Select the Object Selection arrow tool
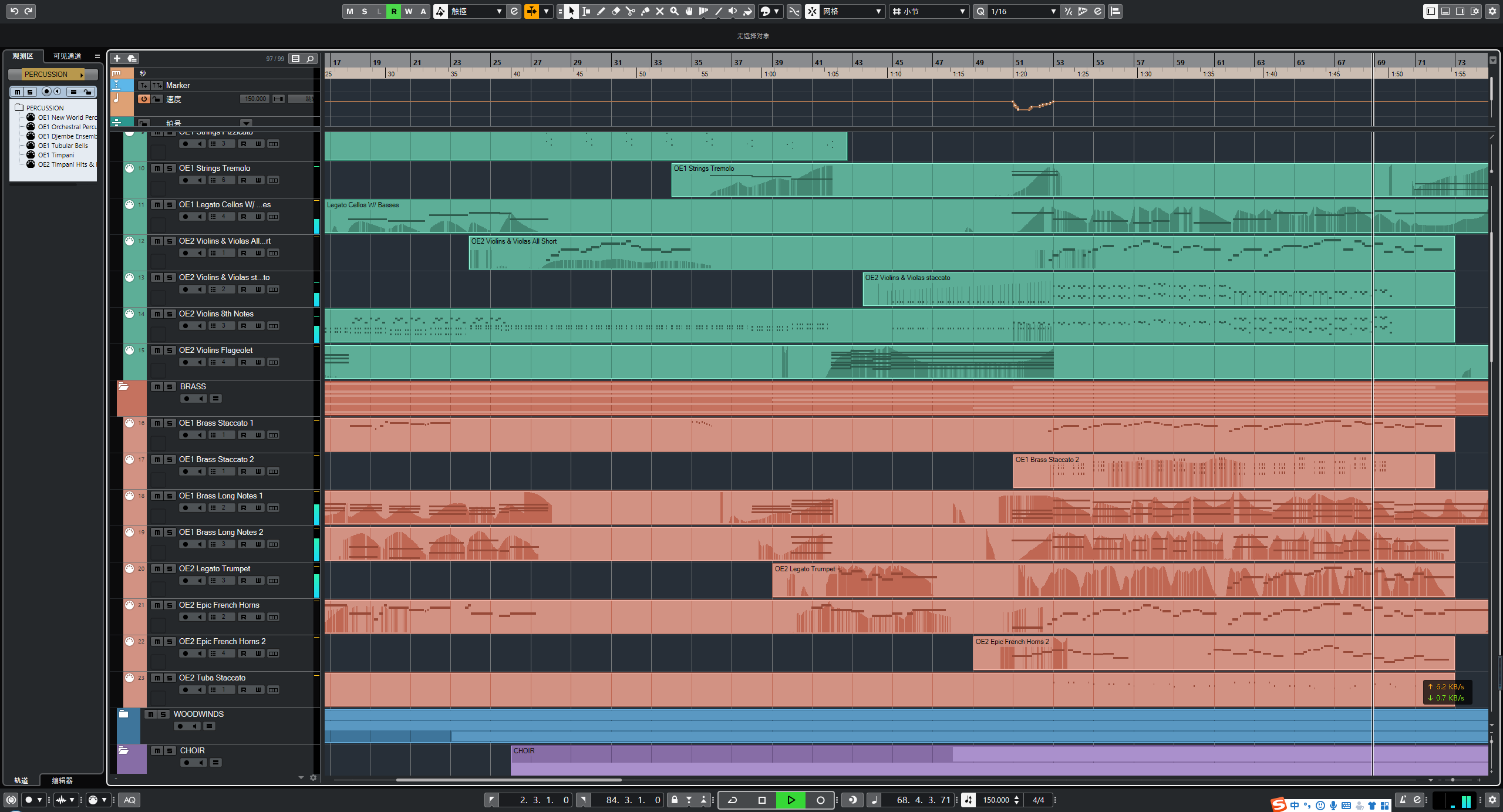 click(571, 11)
